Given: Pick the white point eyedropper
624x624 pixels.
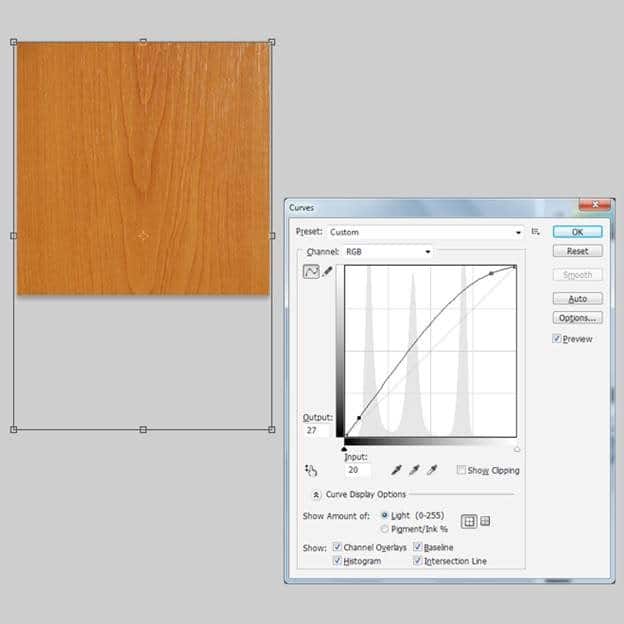Looking at the screenshot, I should [x=432, y=470].
